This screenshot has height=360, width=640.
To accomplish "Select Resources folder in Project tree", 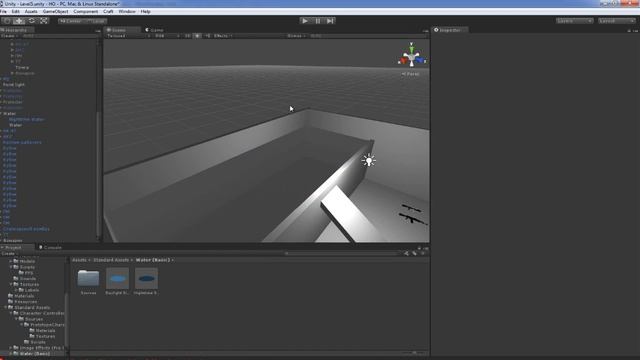I will [x=26, y=302].
